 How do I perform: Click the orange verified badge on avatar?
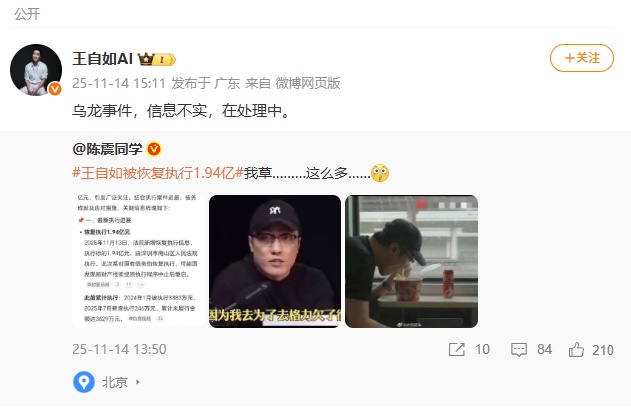coord(55,89)
